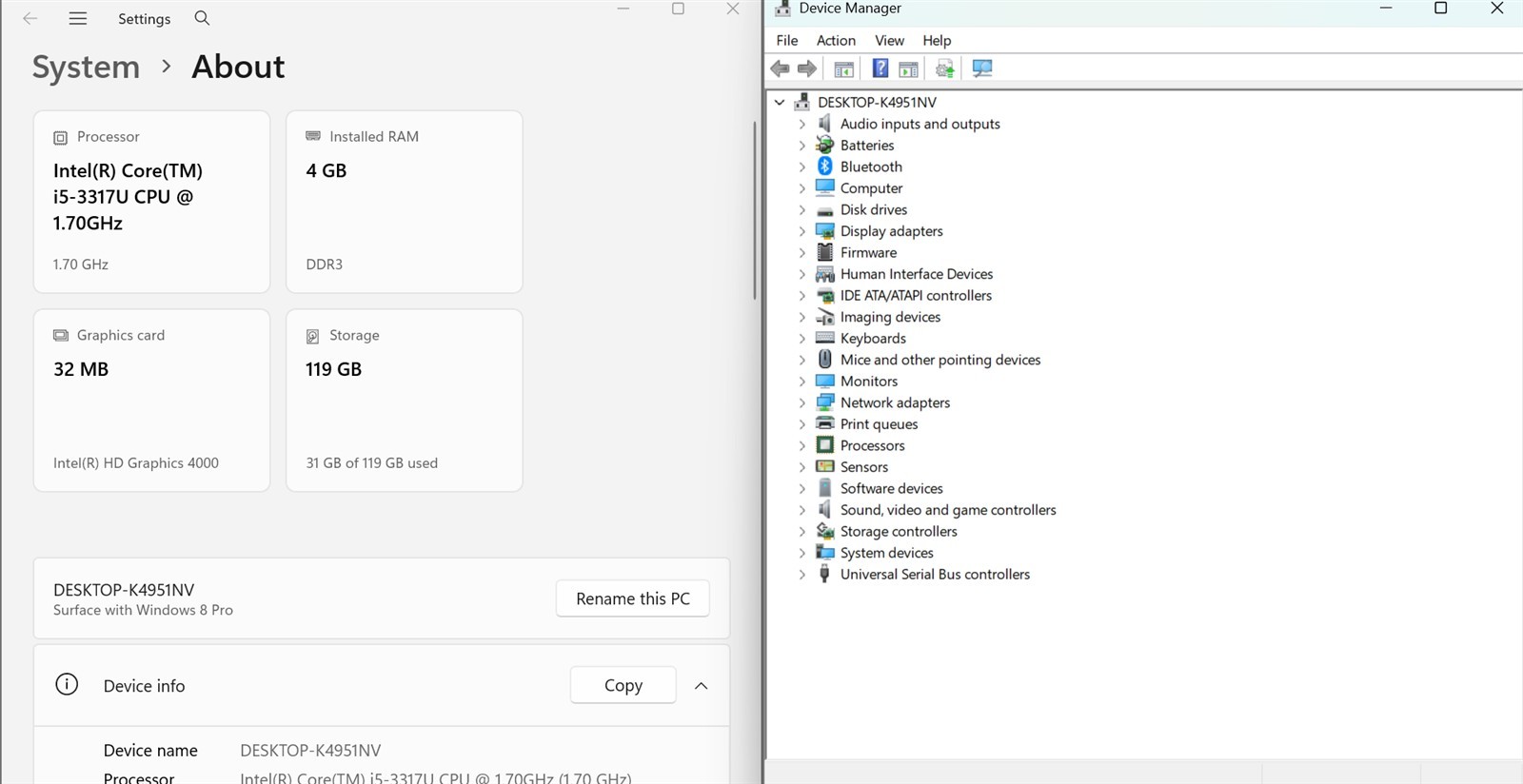This screenshot has width=1523, height=784.
Task: Click the Keyboards category icon
Action: point(825,338)
